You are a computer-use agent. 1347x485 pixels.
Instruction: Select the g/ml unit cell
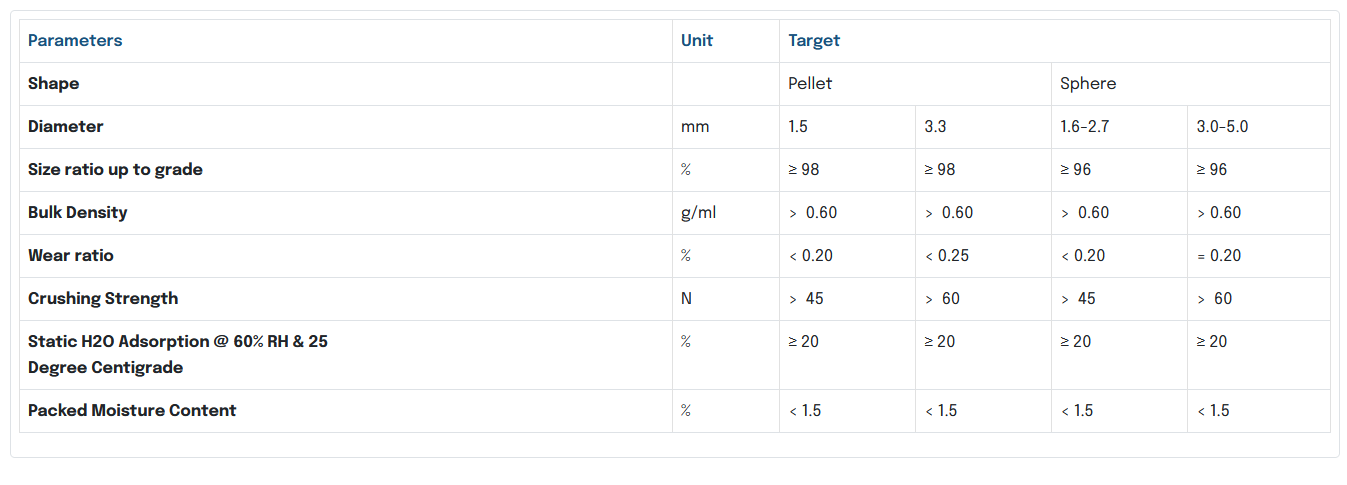[699, 213]
